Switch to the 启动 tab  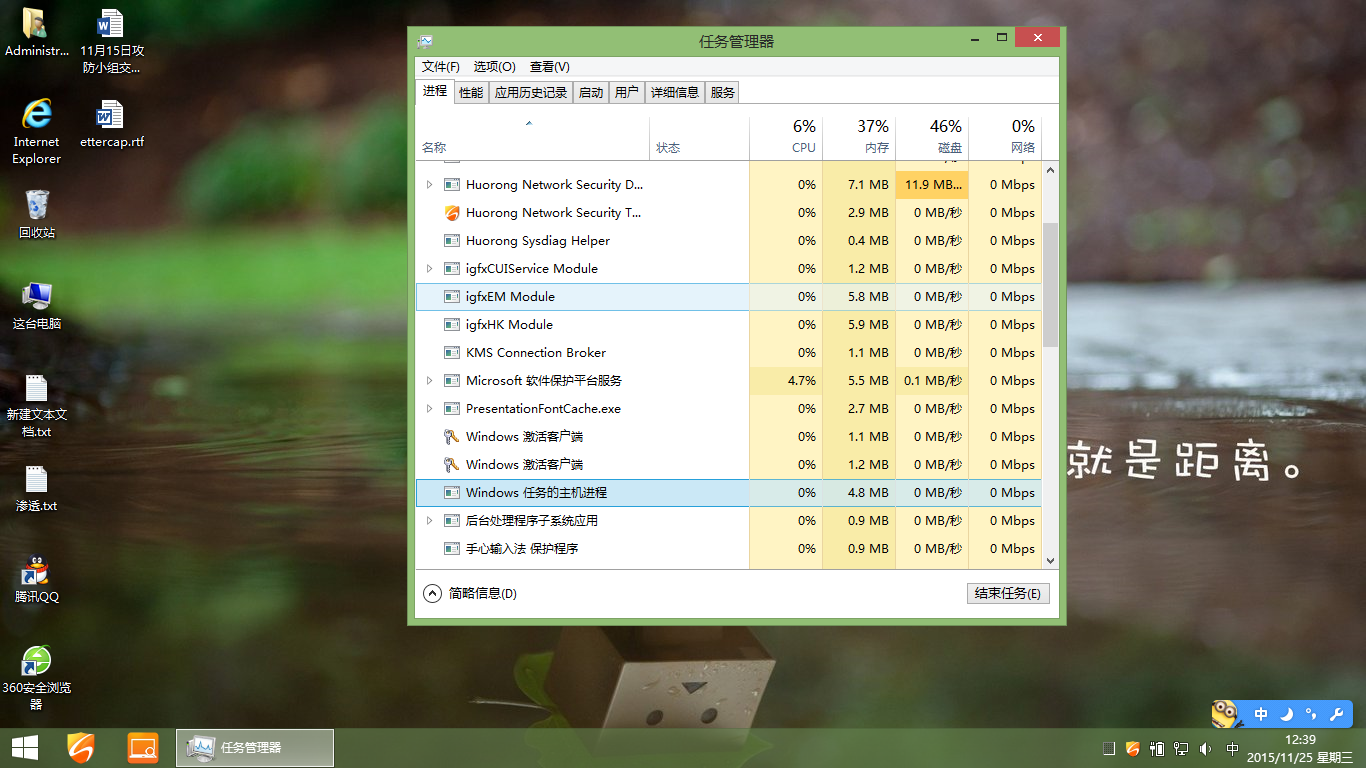591,93
